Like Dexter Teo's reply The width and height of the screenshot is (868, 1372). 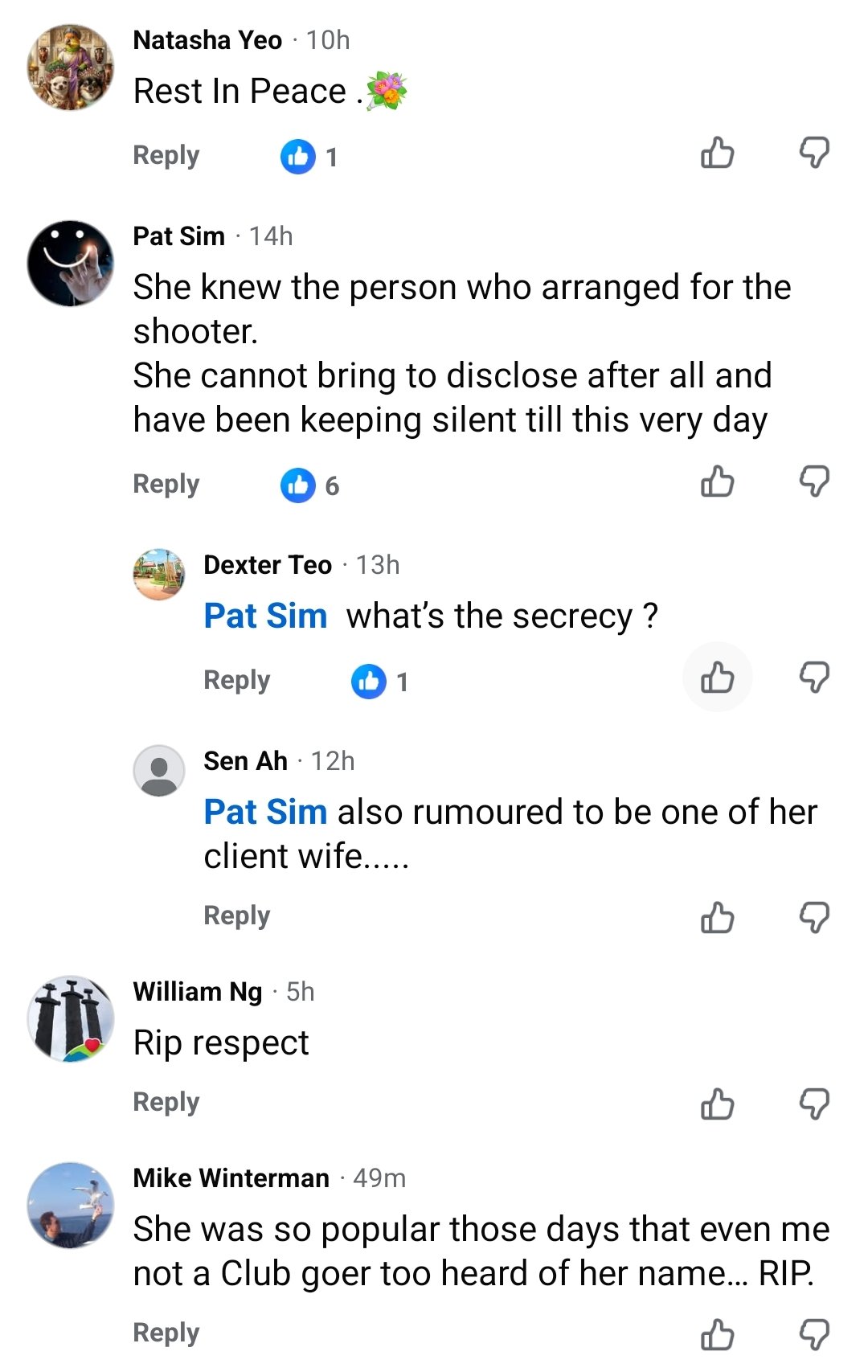(717, 678)
